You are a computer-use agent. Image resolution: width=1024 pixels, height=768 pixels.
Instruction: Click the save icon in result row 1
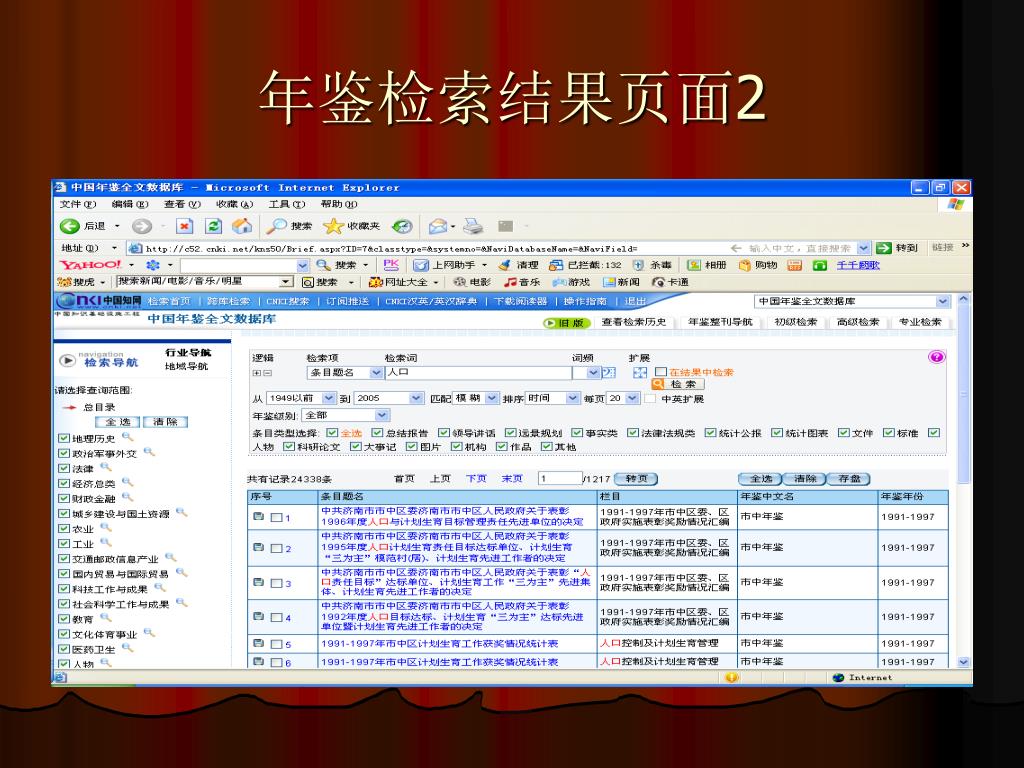pyautogui.click(x=259, y=517)
